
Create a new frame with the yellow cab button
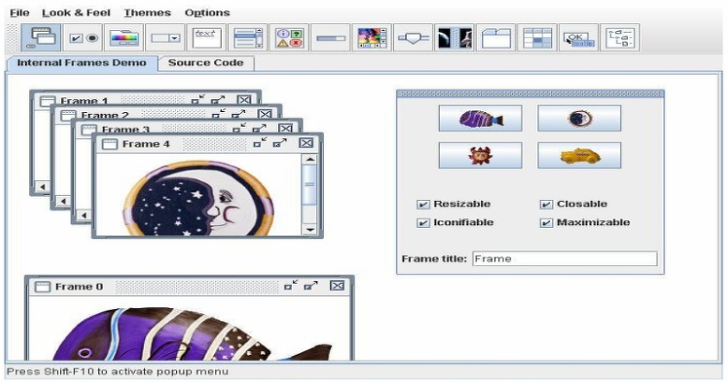coord(579,155)
